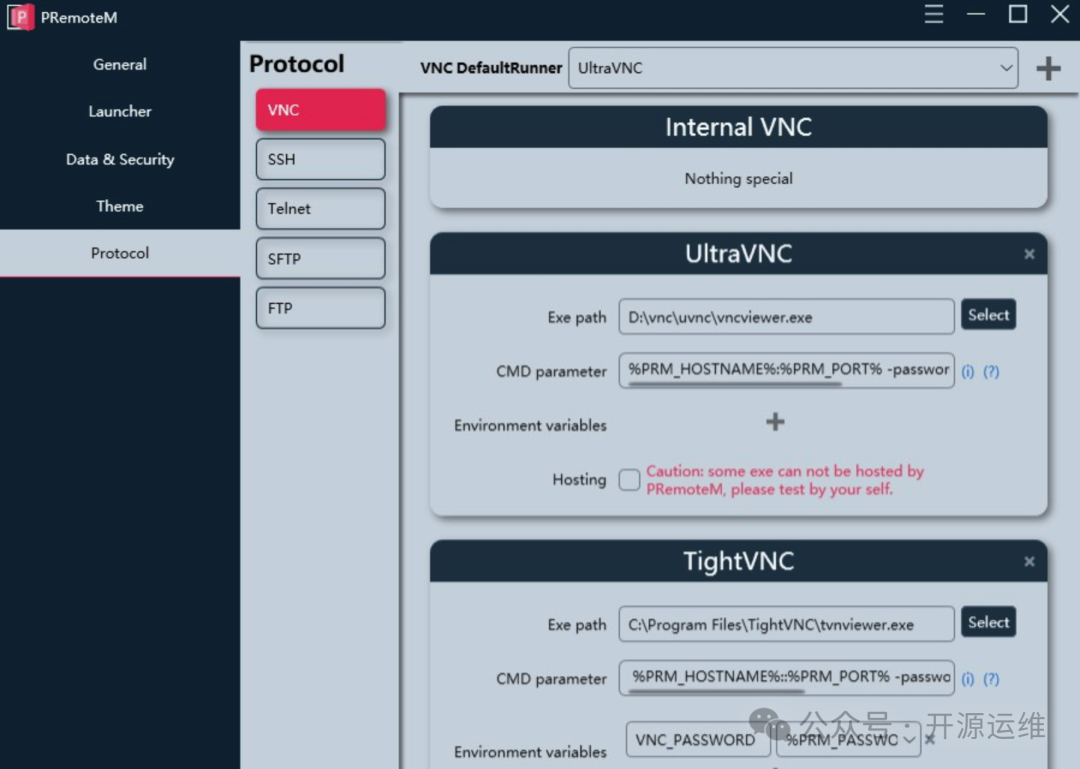
Task: Show TightVNC CMD parameter info (i)
Action: tap(968, 679)
